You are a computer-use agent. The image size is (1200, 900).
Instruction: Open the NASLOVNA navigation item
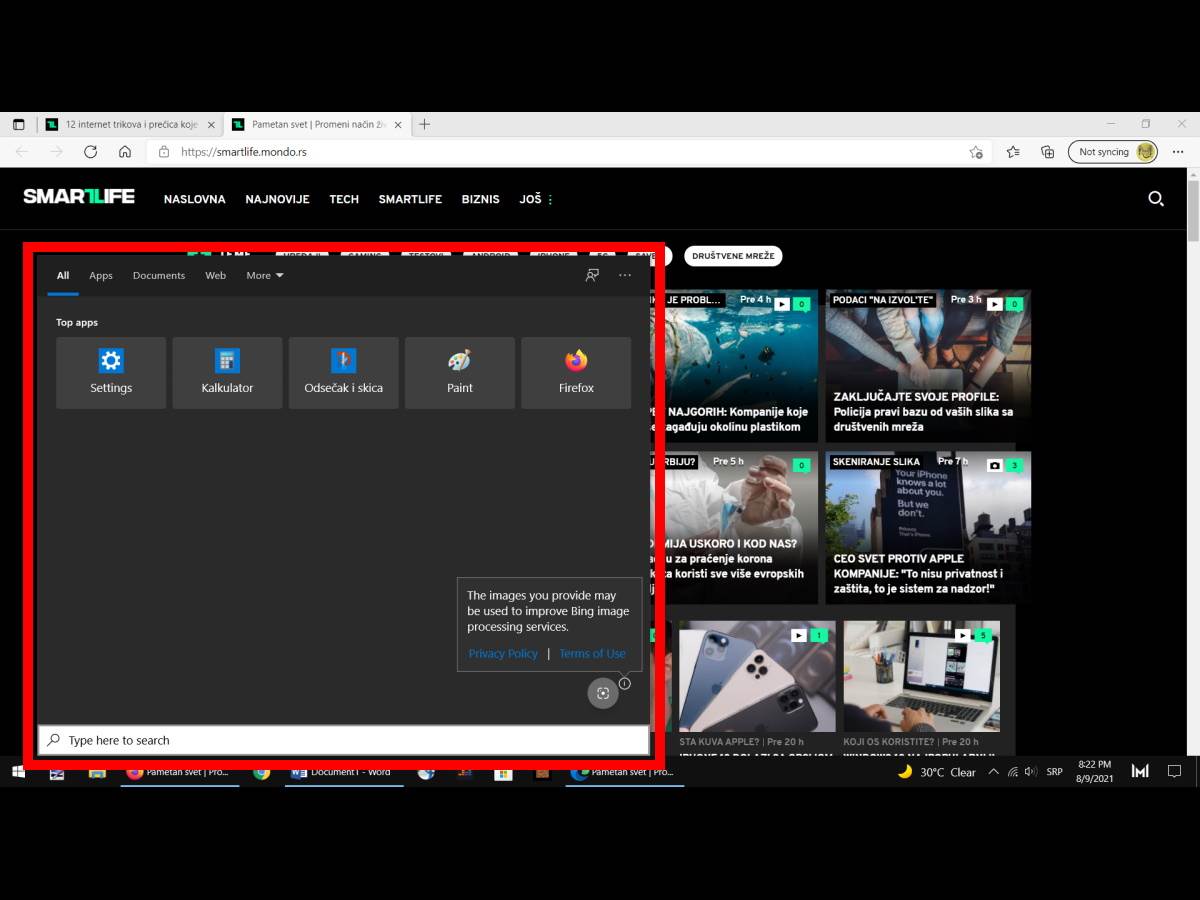pyautogui.click(x=195, y=199)
